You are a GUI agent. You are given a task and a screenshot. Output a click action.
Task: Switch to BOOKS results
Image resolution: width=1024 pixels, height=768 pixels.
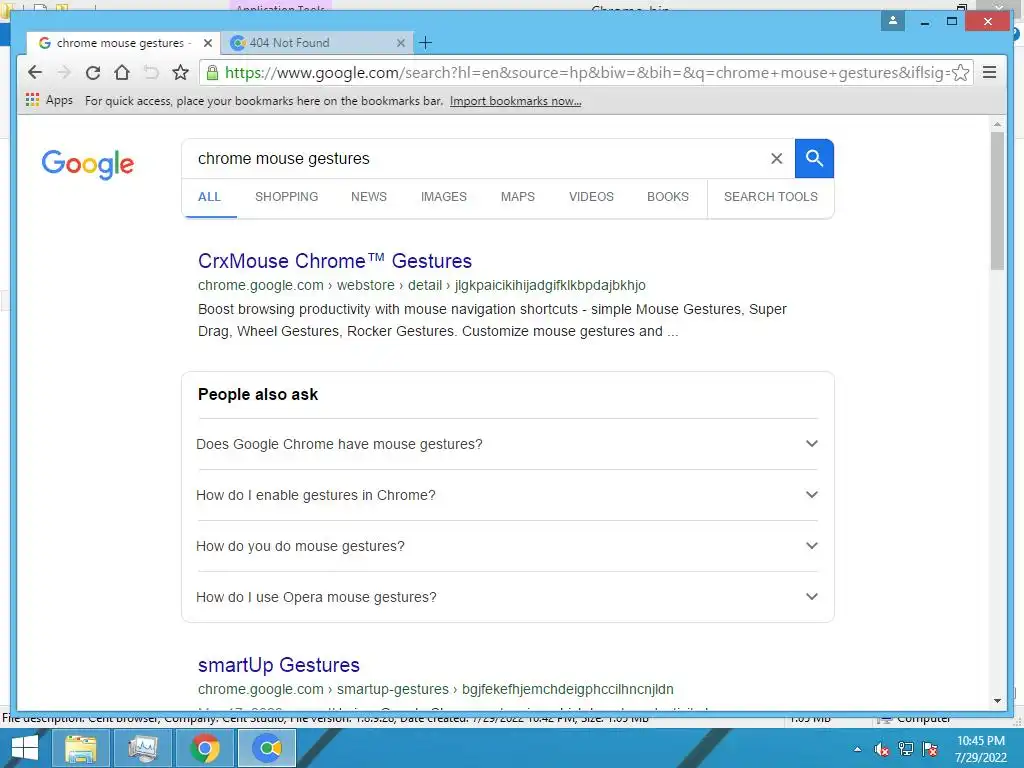[x=667, y=197]
